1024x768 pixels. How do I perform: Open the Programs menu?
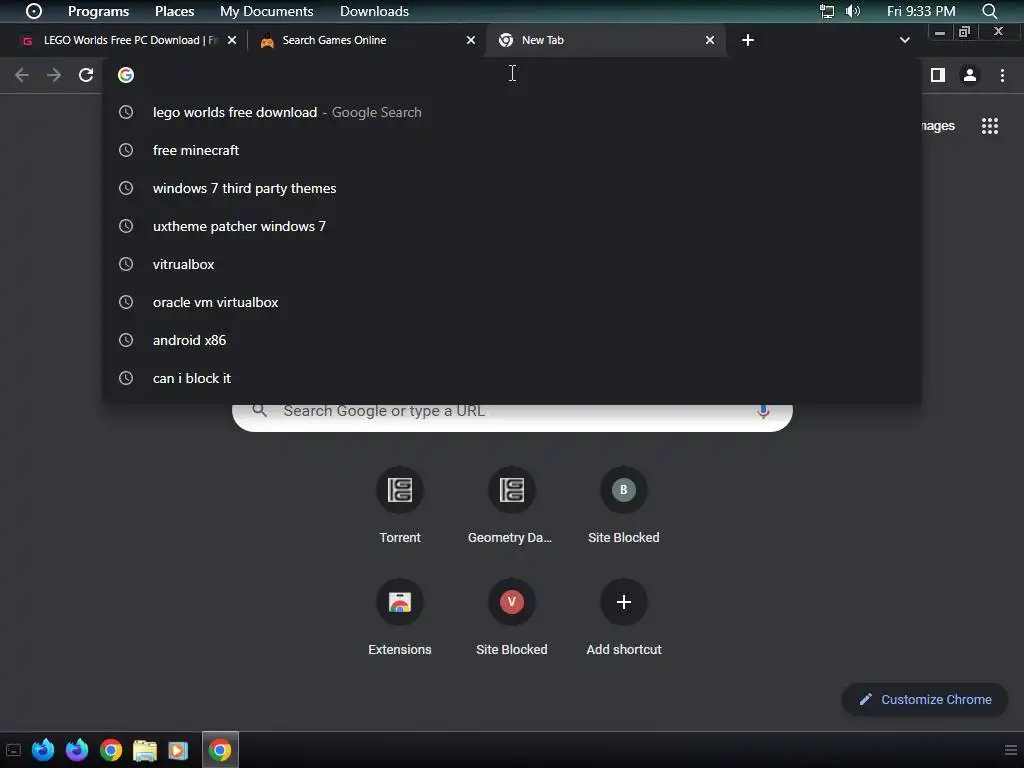[x=99, y=11]
